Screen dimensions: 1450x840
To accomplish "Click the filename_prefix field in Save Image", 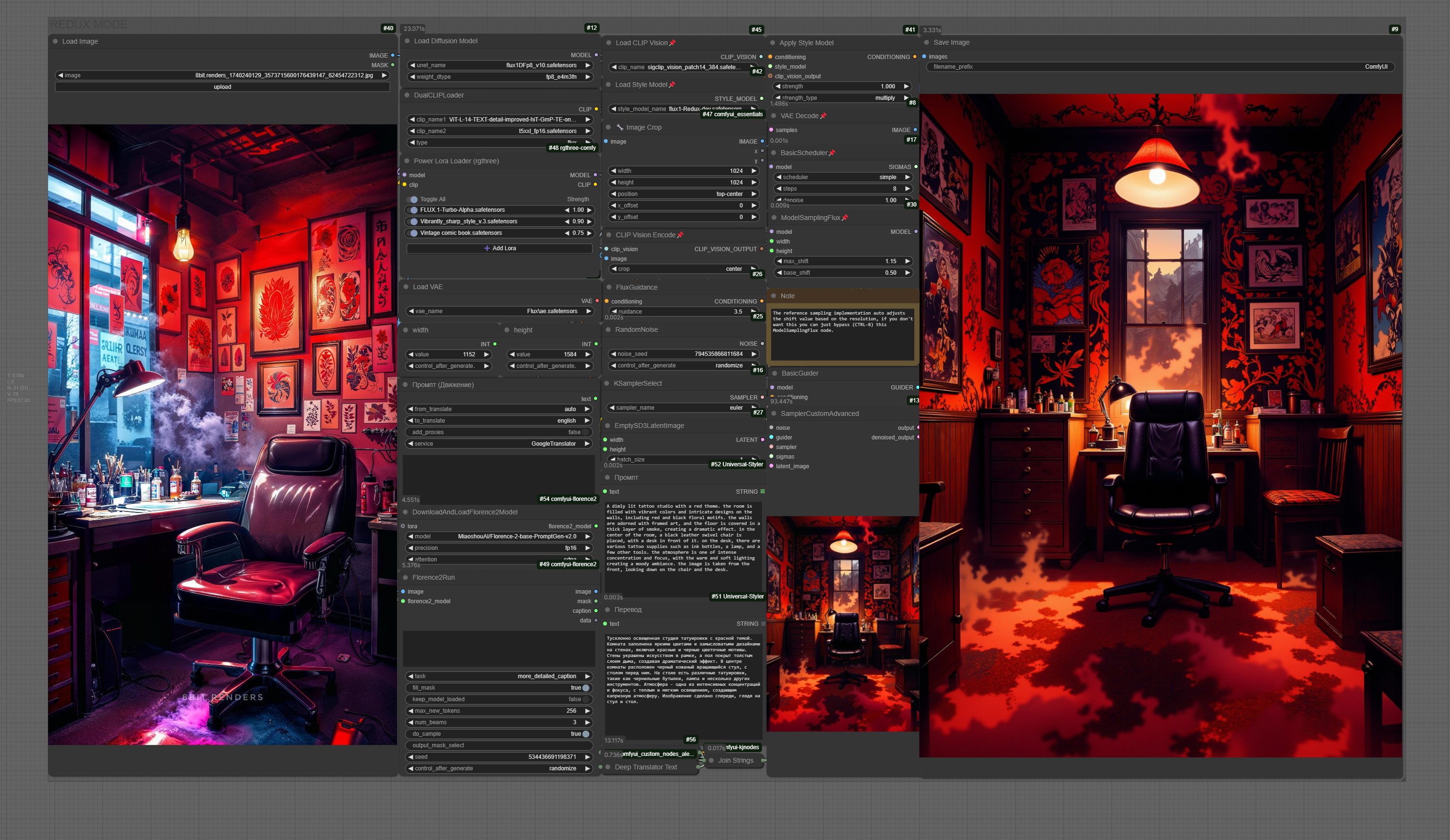I will pos(1159,67).
